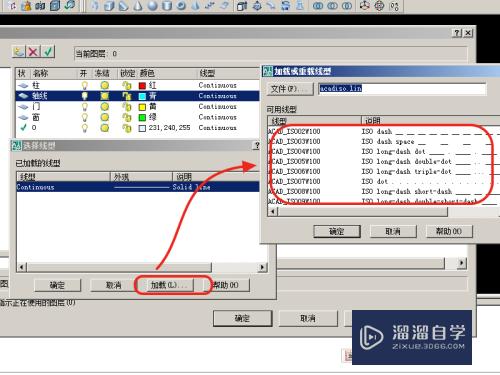Screen dimensions: 500x375
Task: Open the red color swatch of layer 柱
Action: pyautogui.click(x=142, y=86)
